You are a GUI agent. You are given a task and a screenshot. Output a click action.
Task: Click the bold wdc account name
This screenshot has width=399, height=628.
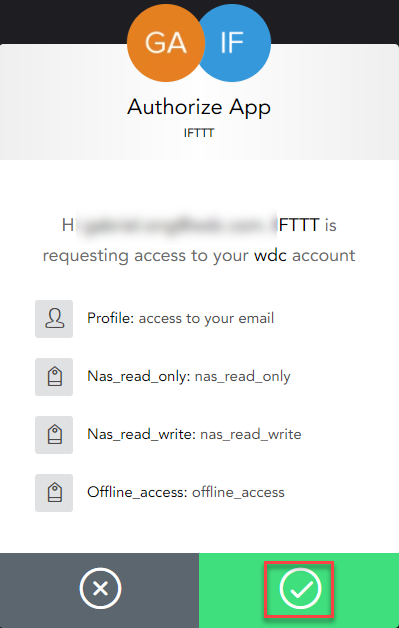click(x=270, y=256)
